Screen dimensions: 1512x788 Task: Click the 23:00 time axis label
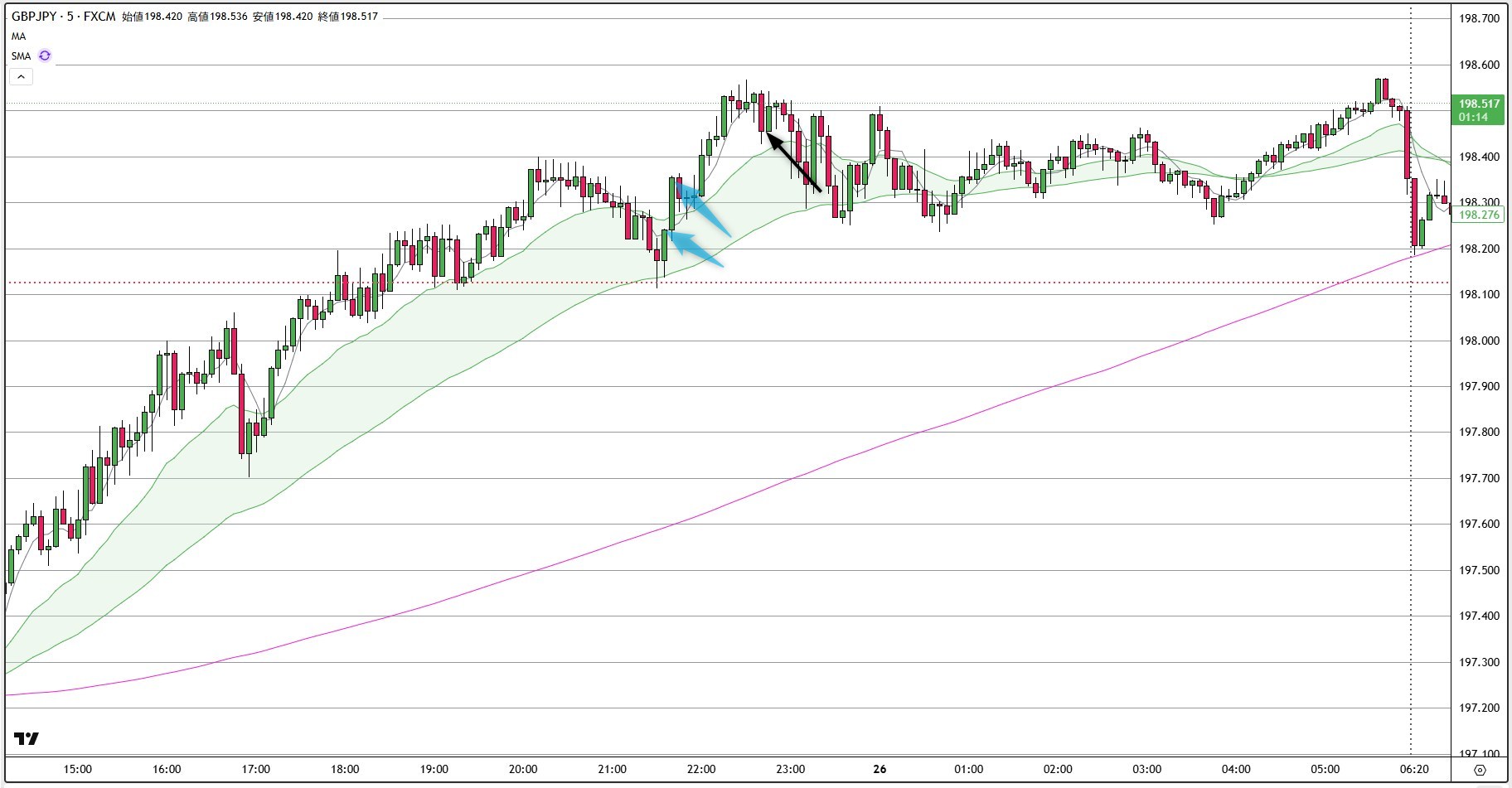tap(791, 769)
